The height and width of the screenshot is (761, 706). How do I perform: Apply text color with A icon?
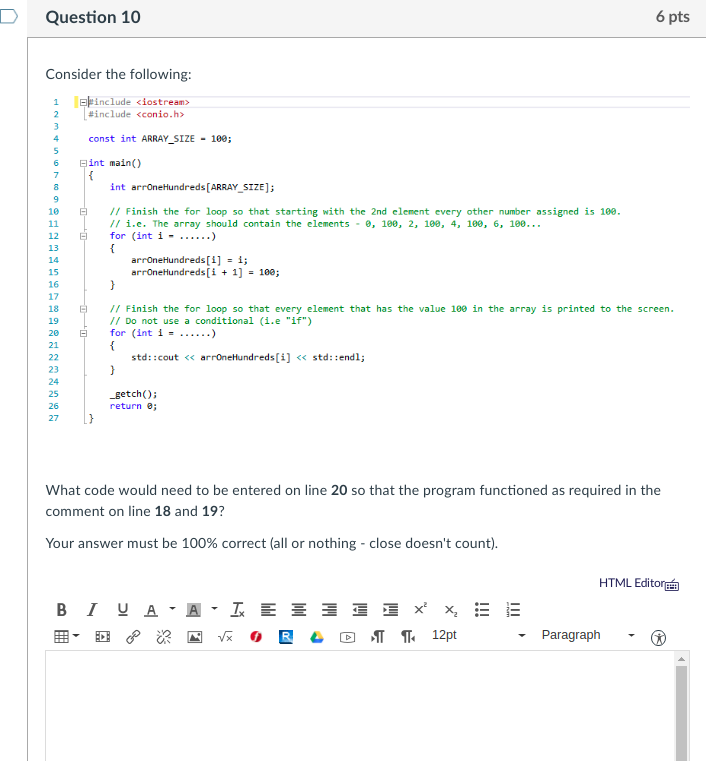pyautogui.click(x=151, y=610)
